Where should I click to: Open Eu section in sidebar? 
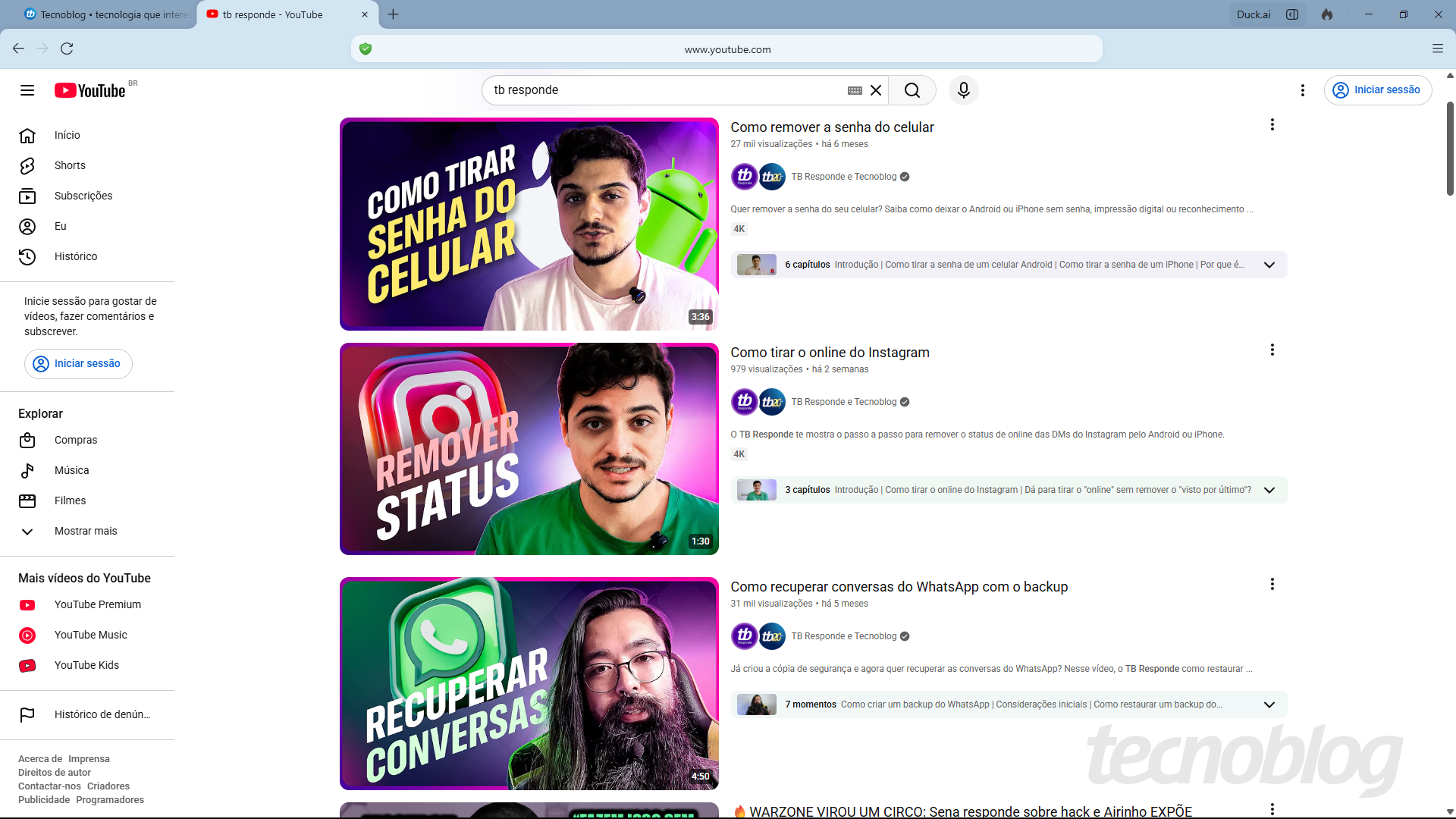pyautogui.click(x=87, y=226)
